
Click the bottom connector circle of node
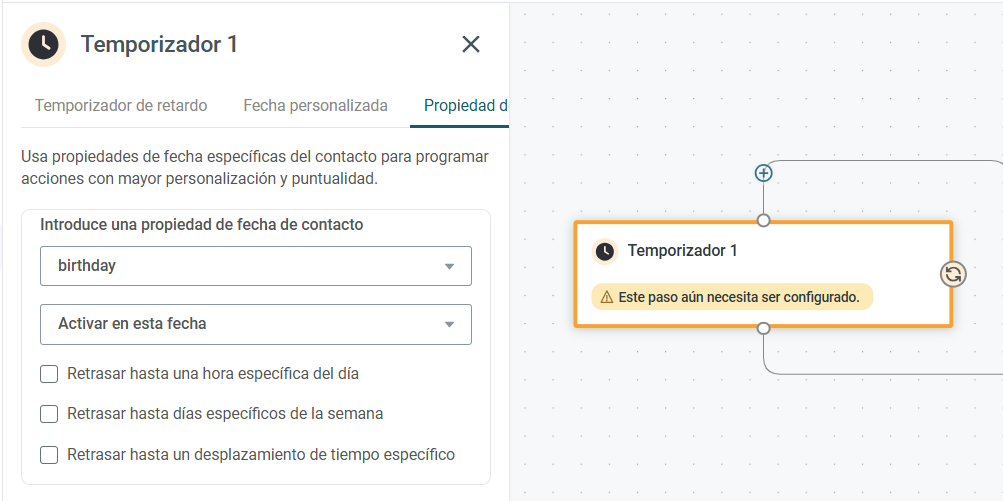pos(763,328)
